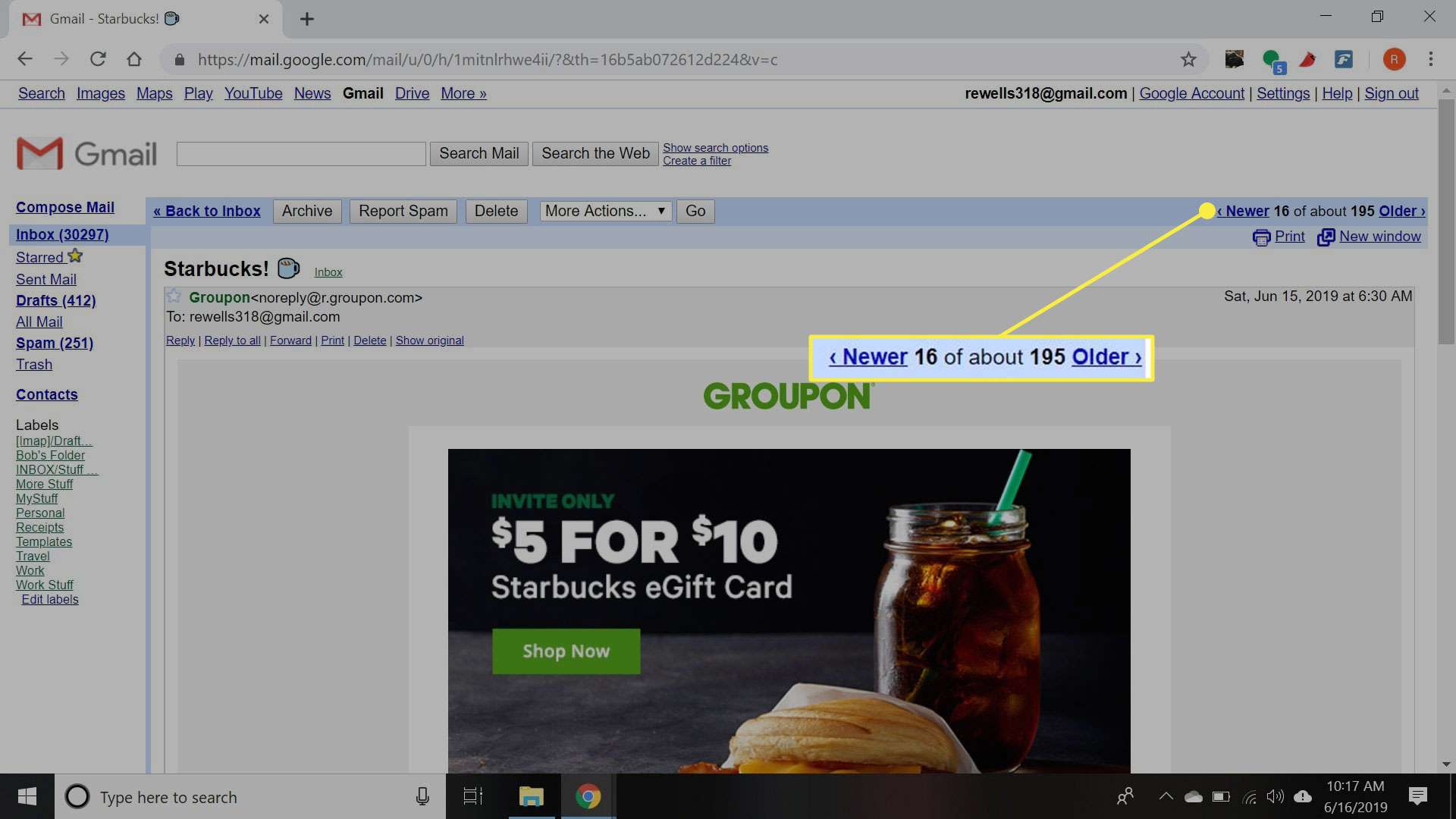Click the browser back arrow

[x=25, y=59]
